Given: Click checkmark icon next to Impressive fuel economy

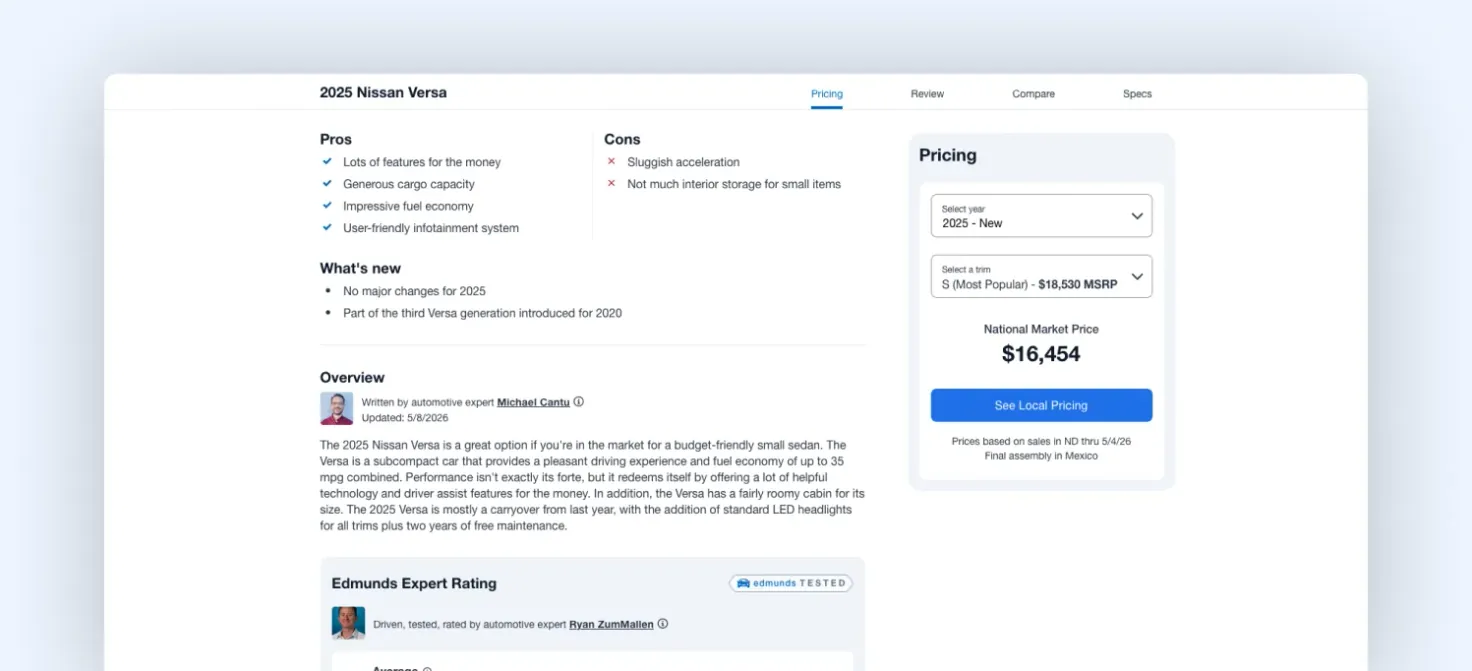Looking at the screenshot, I should tap(327, 206).
